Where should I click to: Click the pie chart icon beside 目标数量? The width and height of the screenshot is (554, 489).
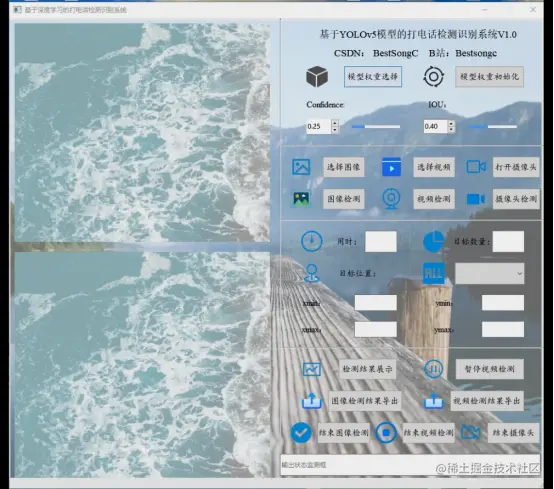click(434, 241)
